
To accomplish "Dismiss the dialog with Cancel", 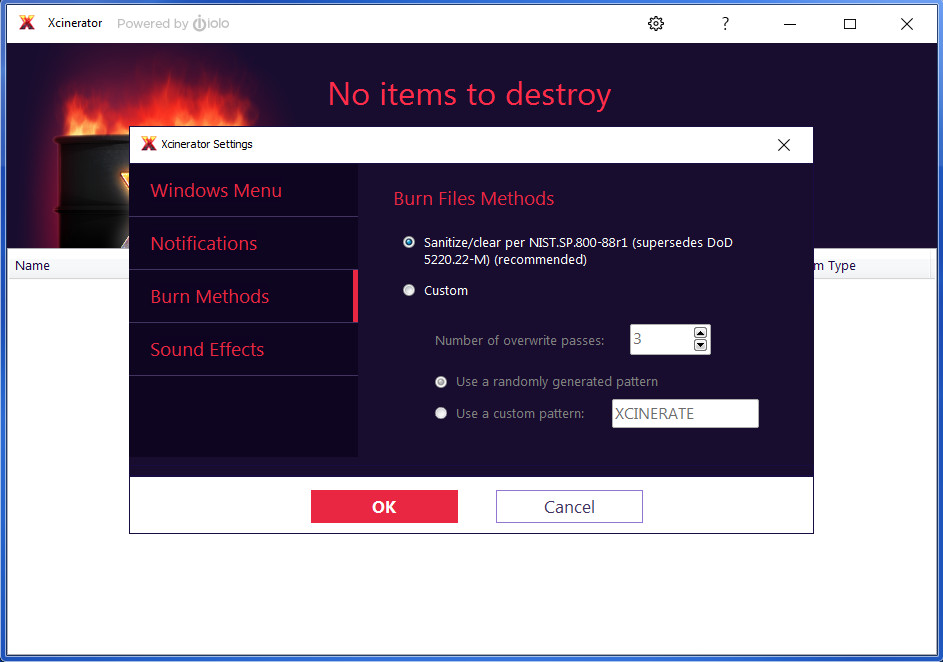I will pos(569,506).
